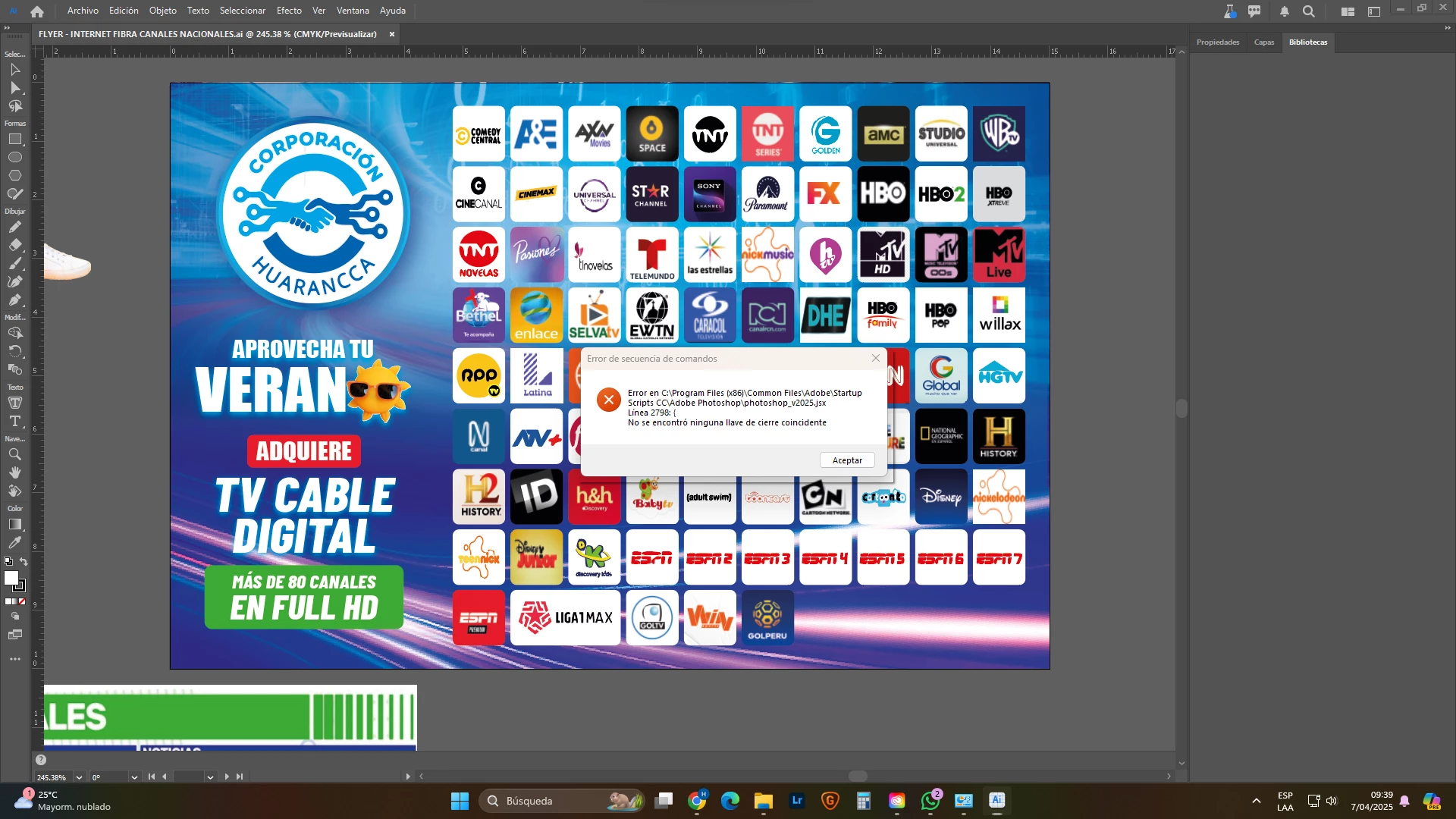Image resolution: width=1456 pixels, height=819 pixels.
Task: Expand the artboard navigation dropdown
Action: tap(210, 777)
